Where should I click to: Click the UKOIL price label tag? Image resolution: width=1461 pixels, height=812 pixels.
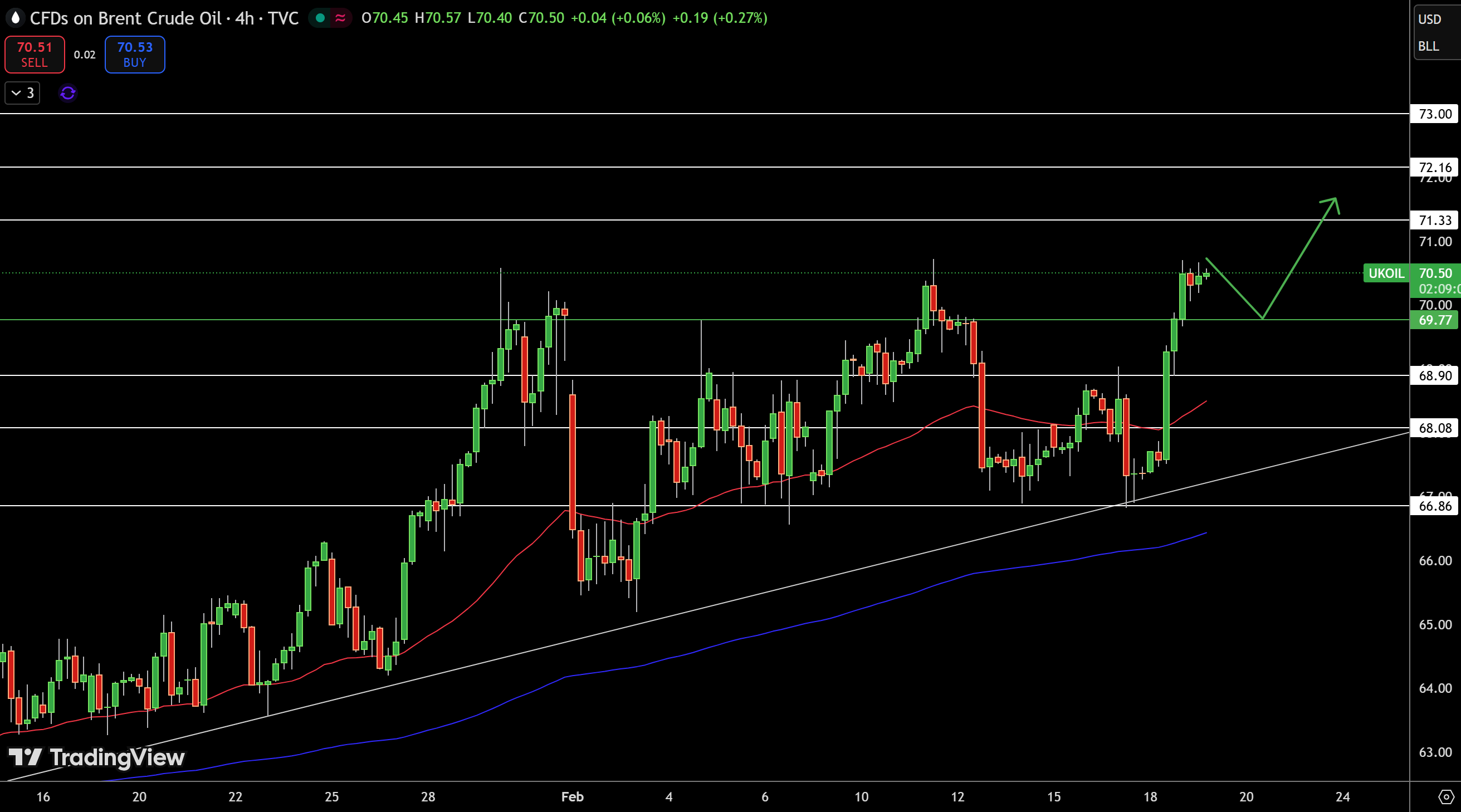(1386, 273)
